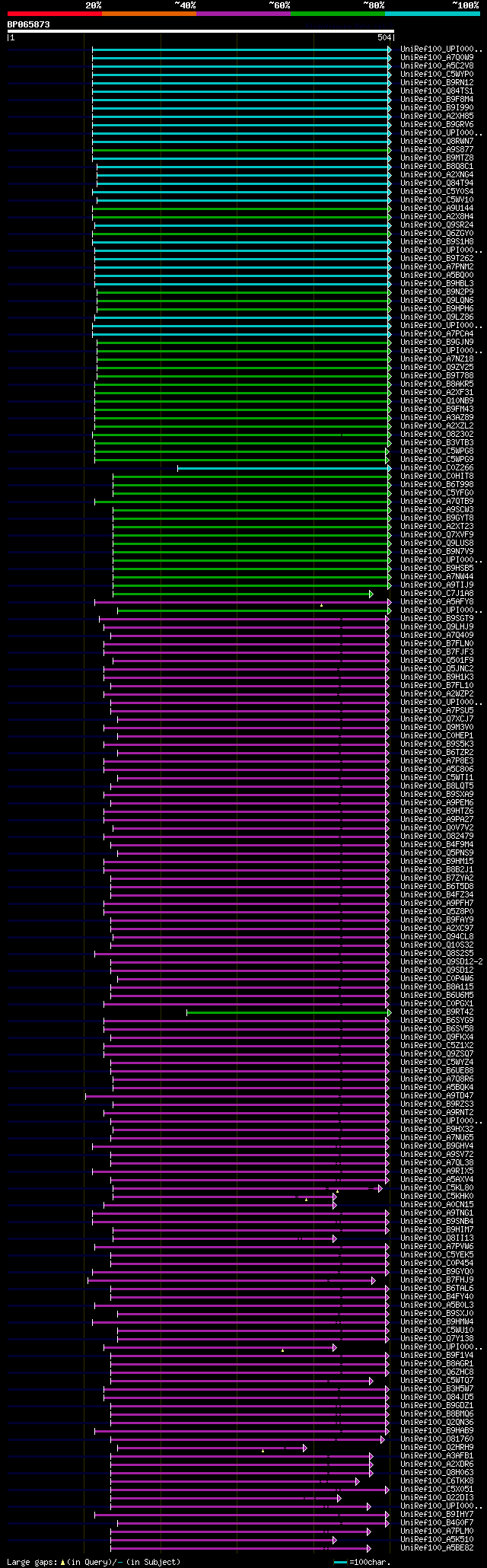487x1568 pixels.
Task: Click the green alignment bar for UniRef100_C7J1A8
Action: [243, 594]
